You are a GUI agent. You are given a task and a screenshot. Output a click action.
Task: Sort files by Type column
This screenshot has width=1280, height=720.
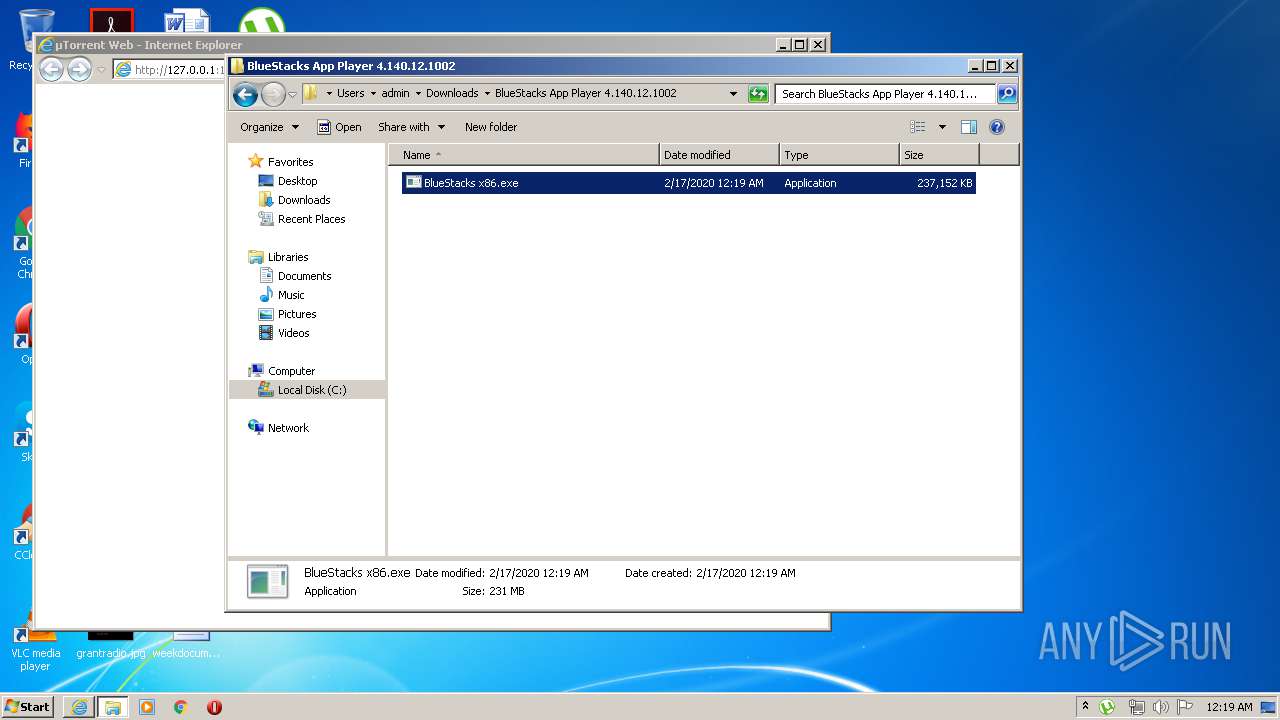839,155
